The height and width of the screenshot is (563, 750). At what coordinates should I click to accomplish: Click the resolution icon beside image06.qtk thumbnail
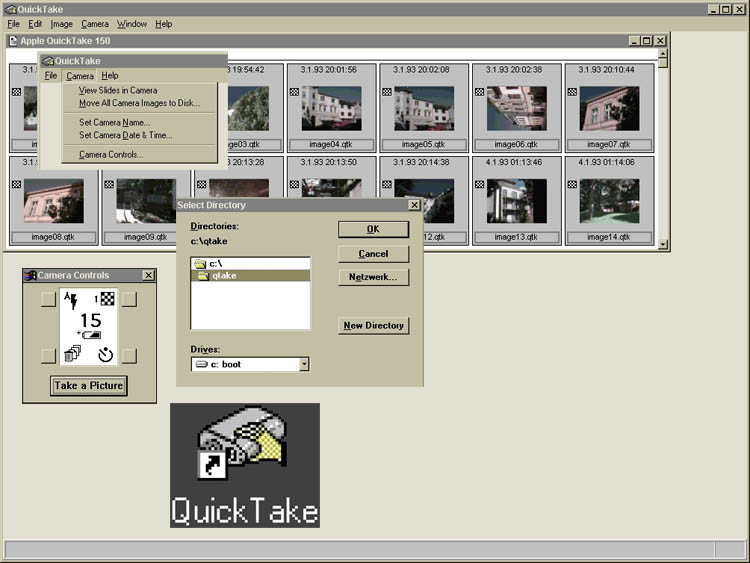click(x=479, y=92)
